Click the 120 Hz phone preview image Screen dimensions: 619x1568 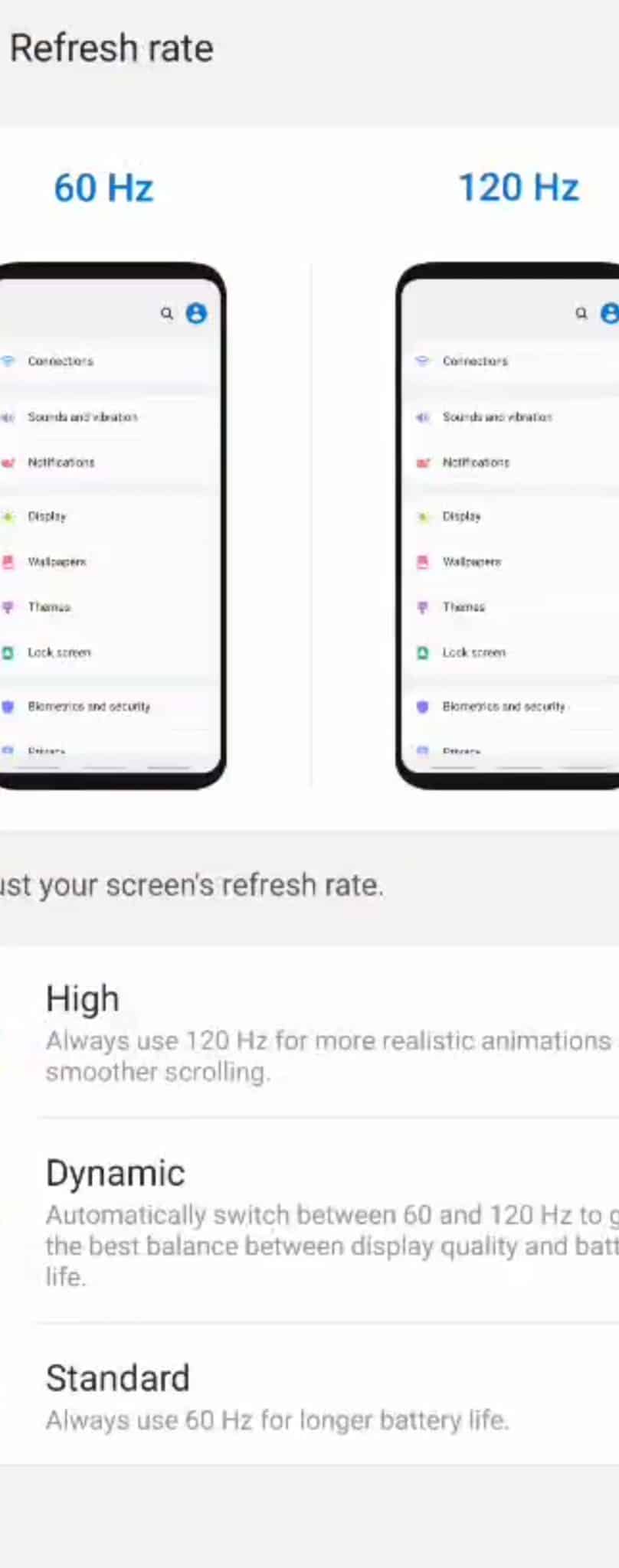[x=507, y=526]
